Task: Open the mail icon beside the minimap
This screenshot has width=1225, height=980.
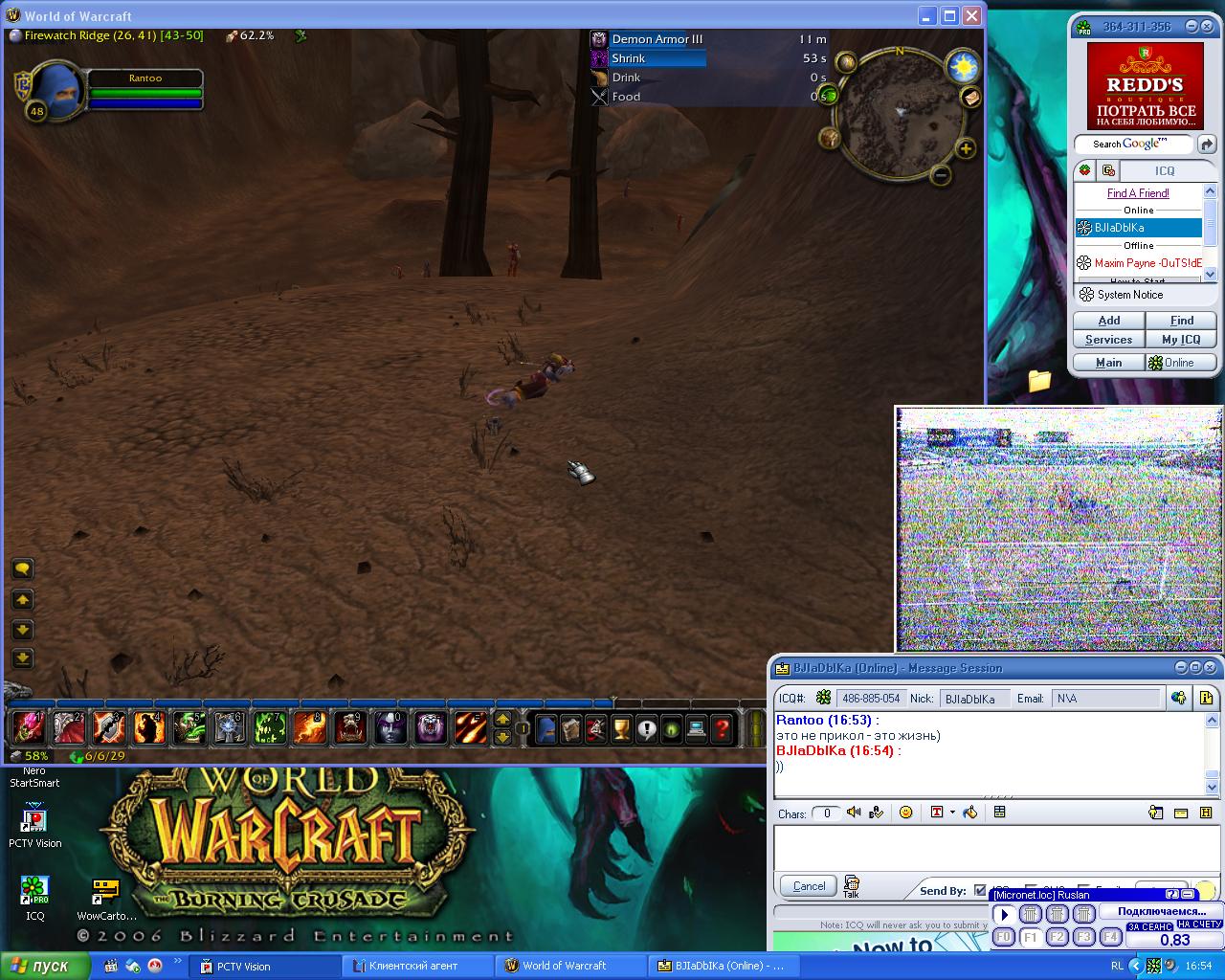Action: (970, 98)
